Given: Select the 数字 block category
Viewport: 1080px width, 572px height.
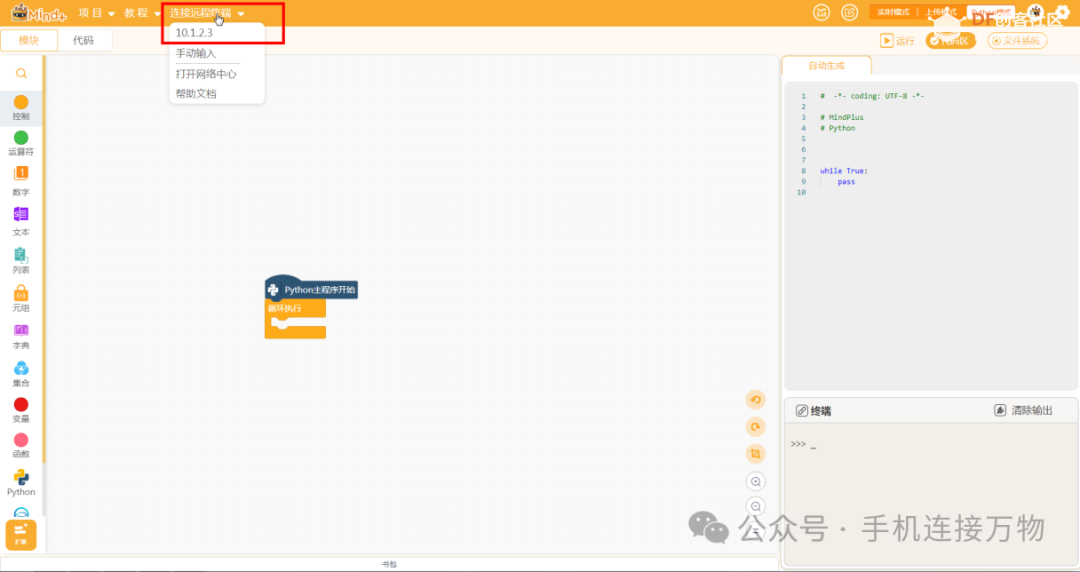Looking at the screenshot, I should click(x=21, y=181).
